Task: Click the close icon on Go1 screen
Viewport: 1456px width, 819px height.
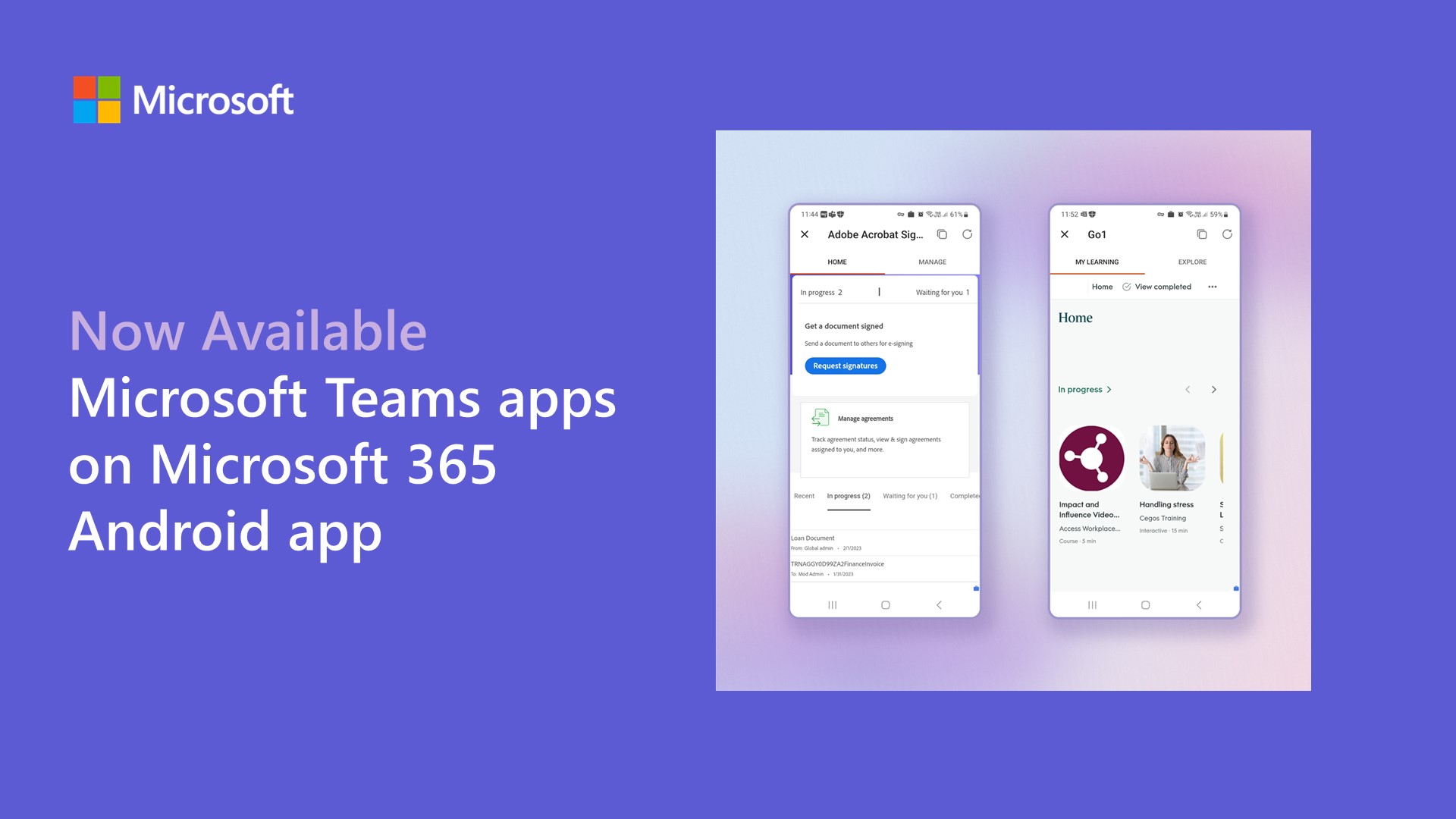Action: click(1064, 234)
